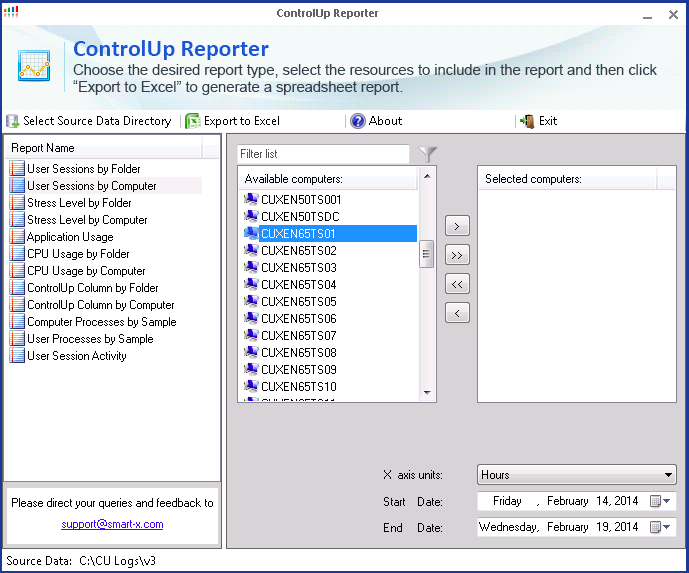This screenshot has width=689, height=573.
Task: Close the ControlUp Reporter window
Action: 673,15
